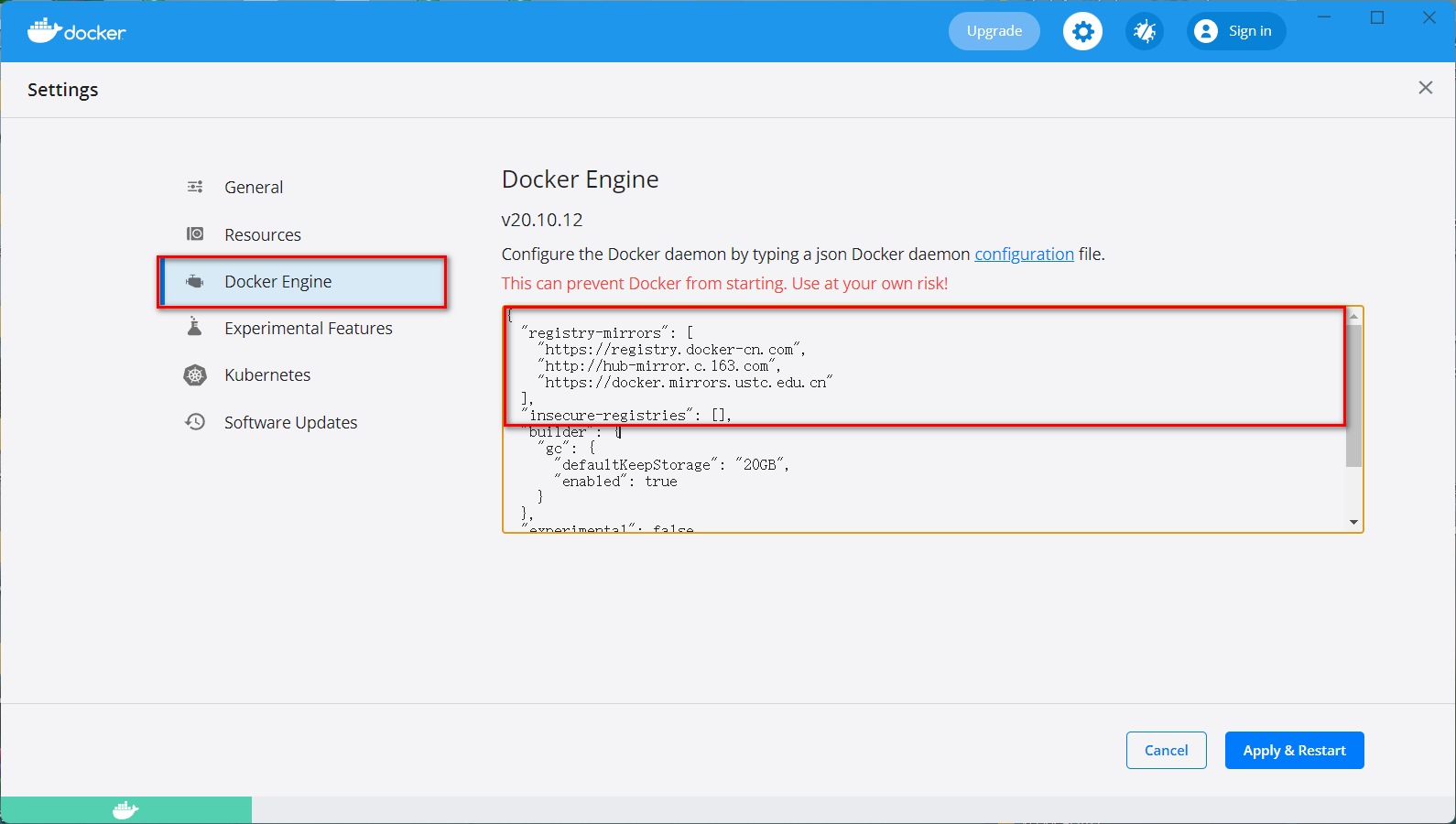Click the "enabled": true line

coord(615,482)
